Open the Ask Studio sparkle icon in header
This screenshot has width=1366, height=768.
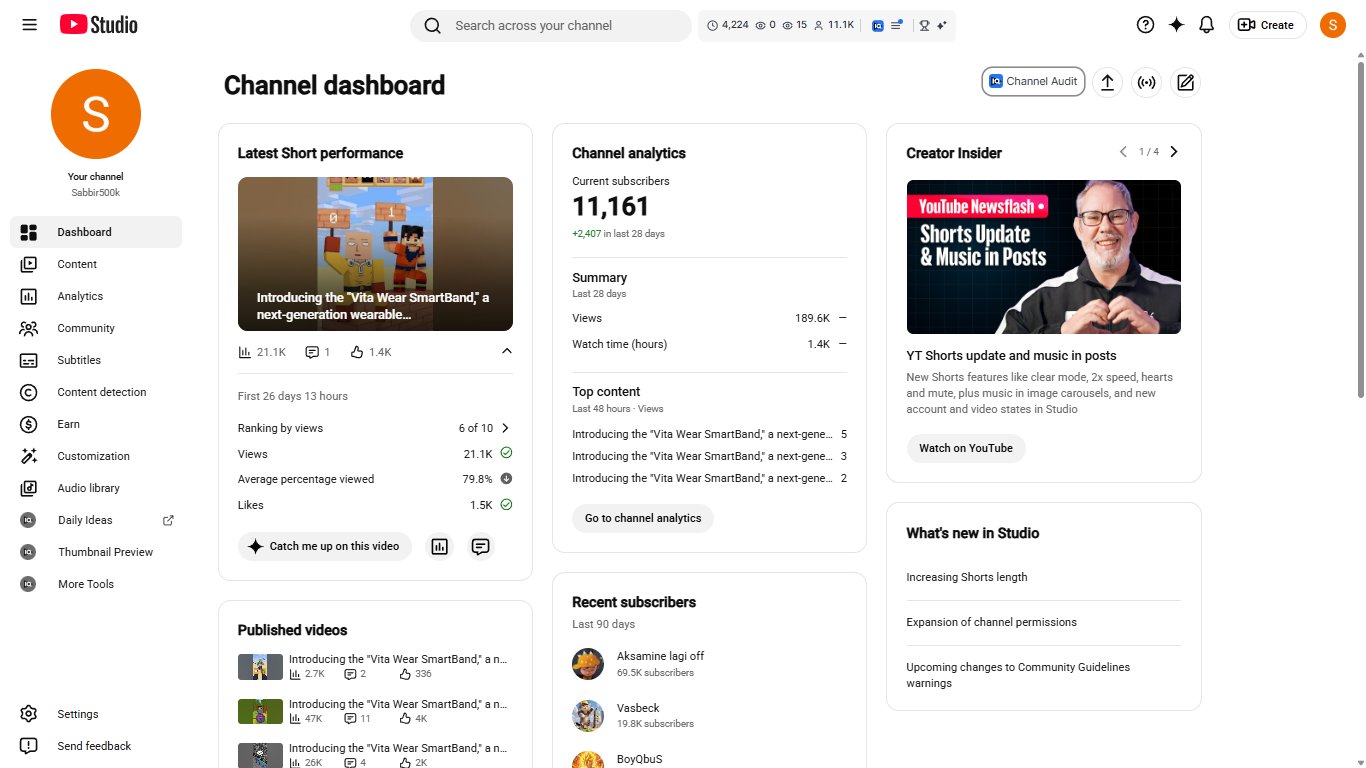point(1176,25)
